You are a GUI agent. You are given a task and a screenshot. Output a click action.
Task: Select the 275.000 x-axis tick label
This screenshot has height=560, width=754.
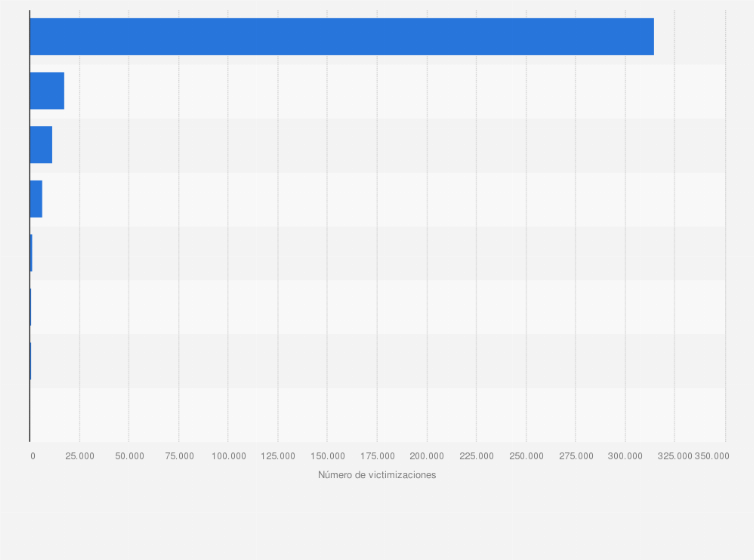click(576, 456)
